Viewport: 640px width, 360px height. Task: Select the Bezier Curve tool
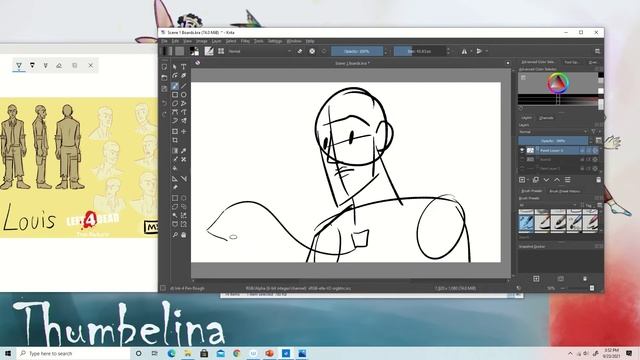(x=175, y=112)
